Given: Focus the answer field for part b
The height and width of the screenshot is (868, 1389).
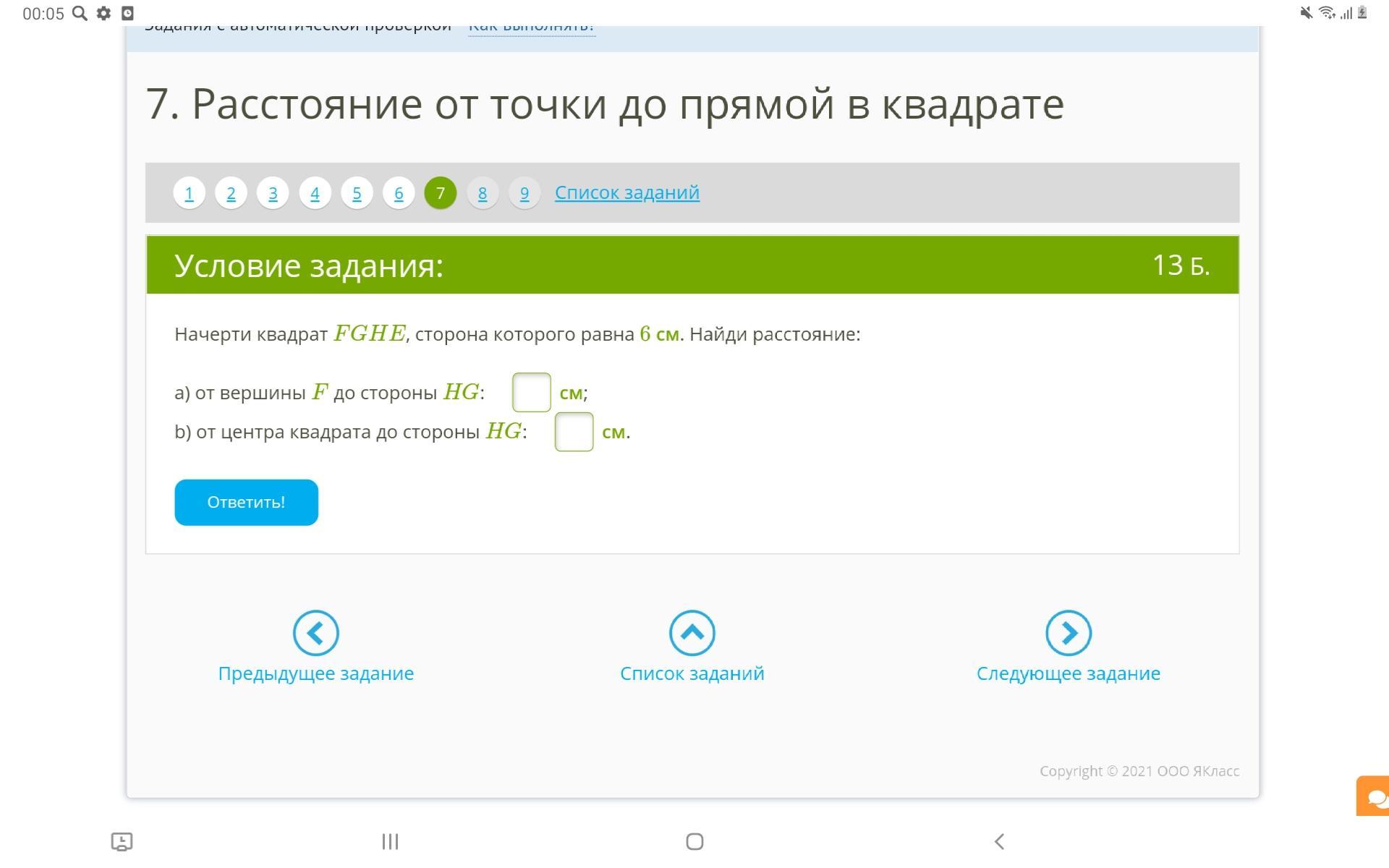Looking at the screenshot, I should tap(574, 432).
